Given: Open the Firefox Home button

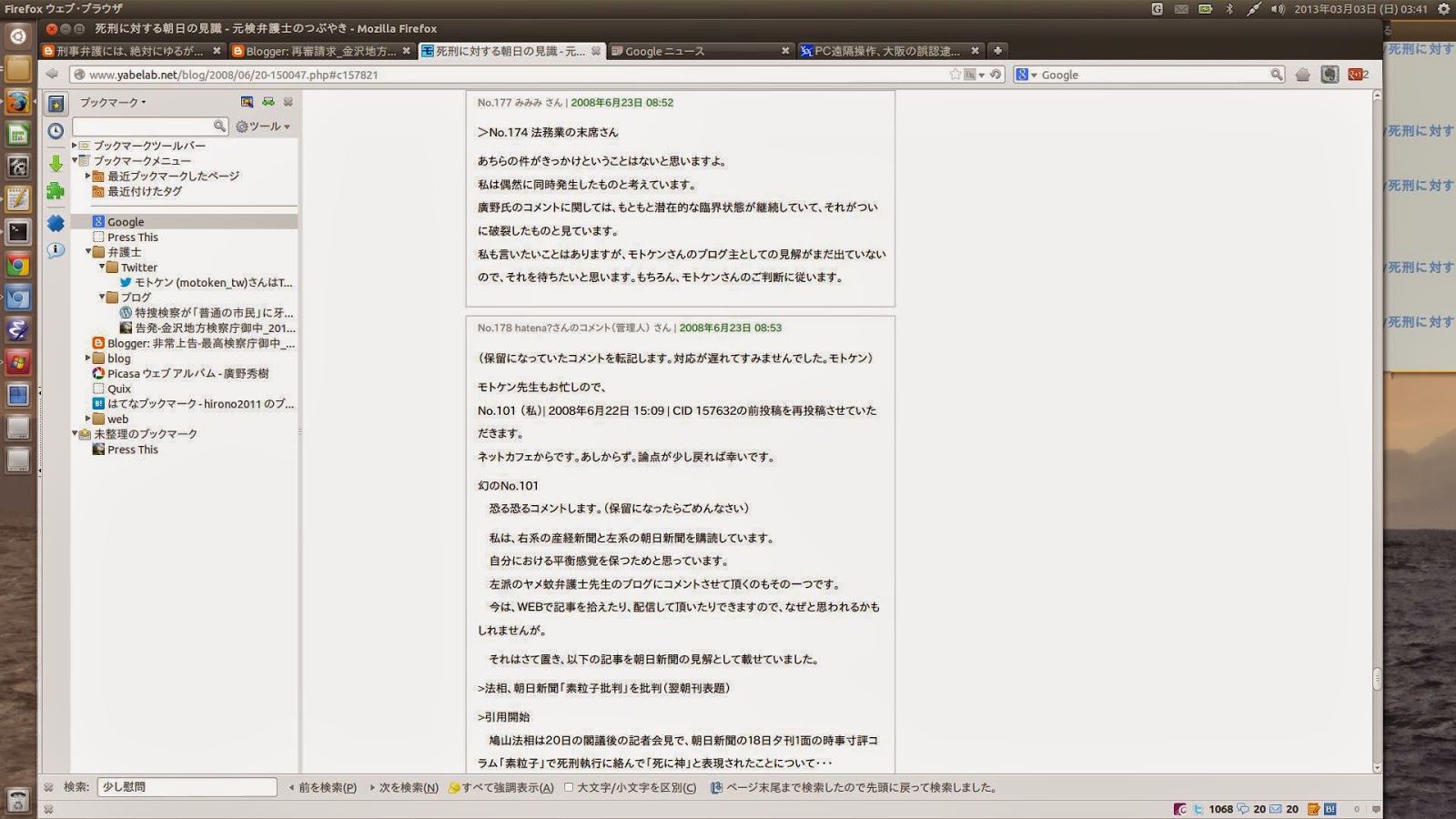Looking at the screenshot, I should tap(1303, 75).
